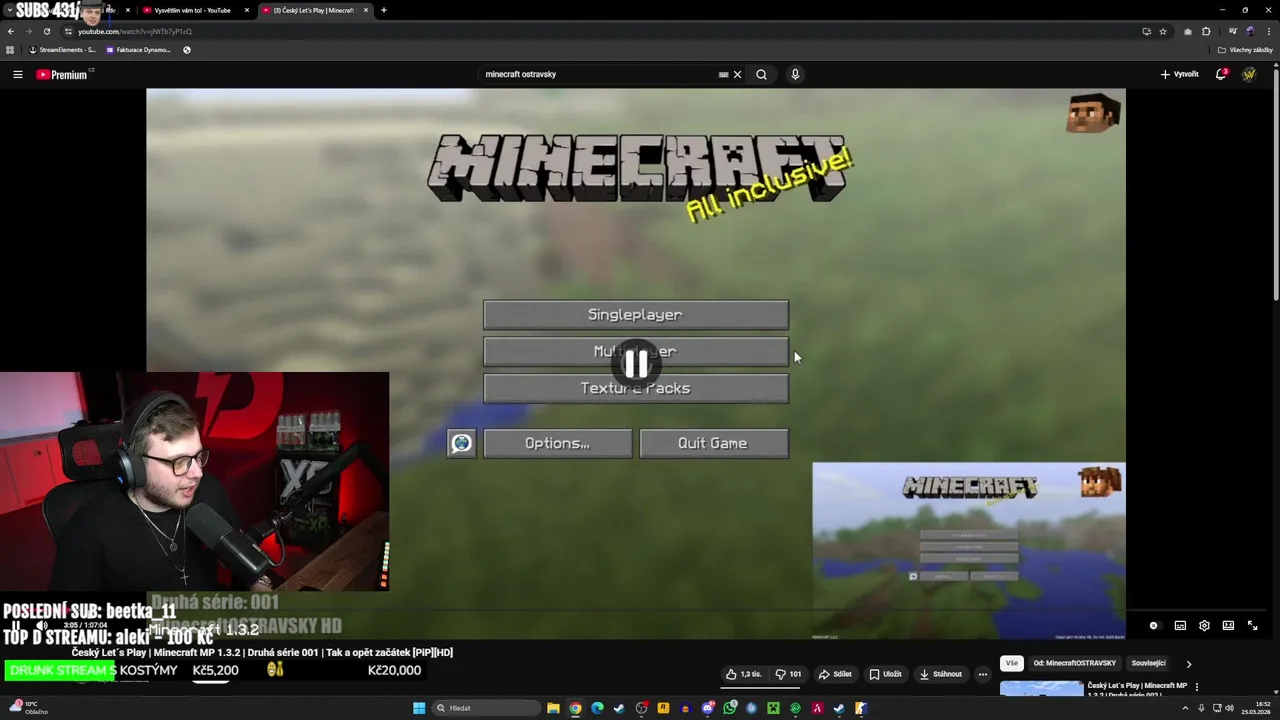Viewport: 1280px width, 720px height.
Task: Show more filter chips with right arrow
Action: tap(1188, 663)
